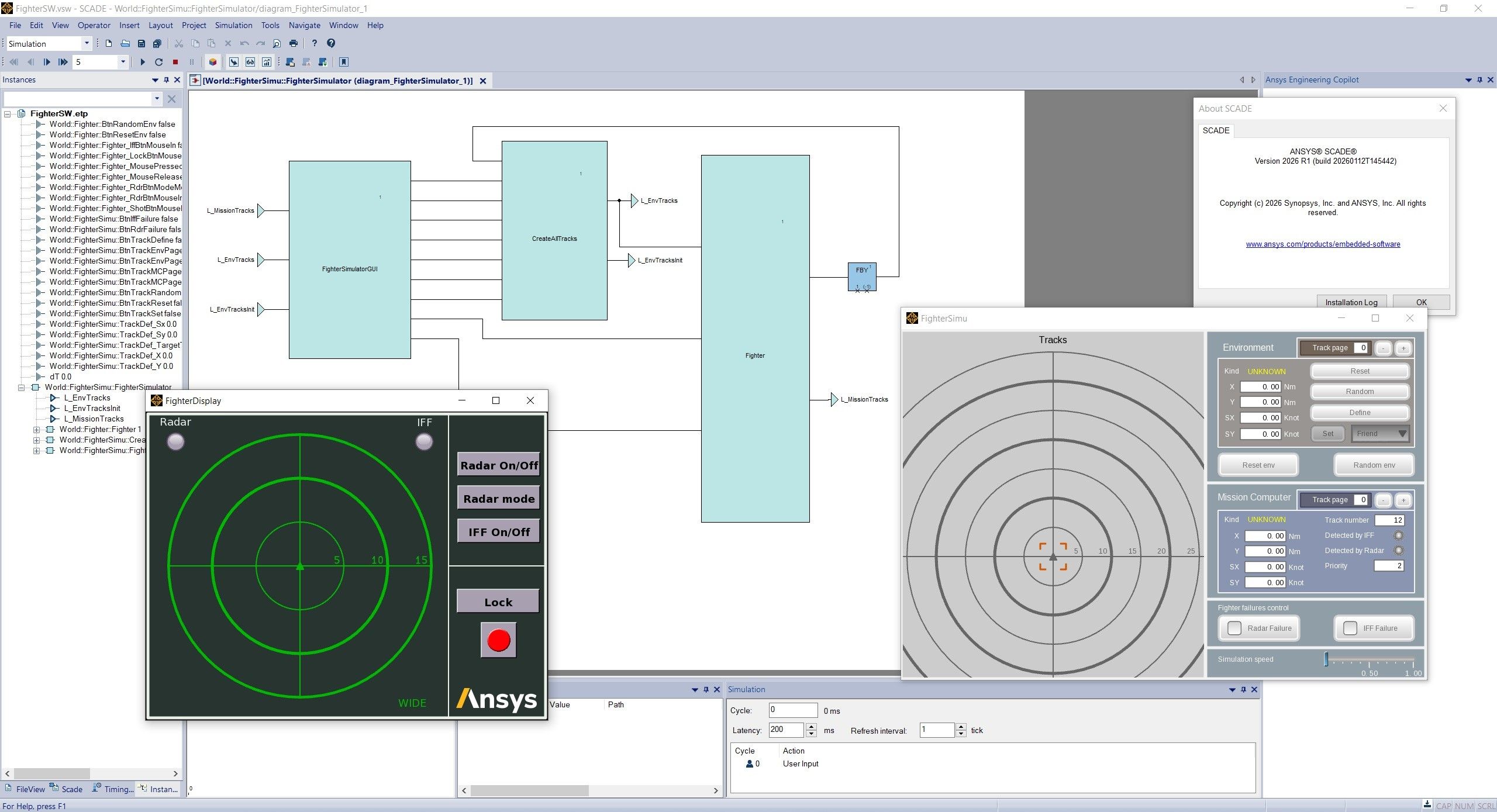Start continuous simulation with the Play icon
1497x812 pixels.
click(x=143, y=62)
